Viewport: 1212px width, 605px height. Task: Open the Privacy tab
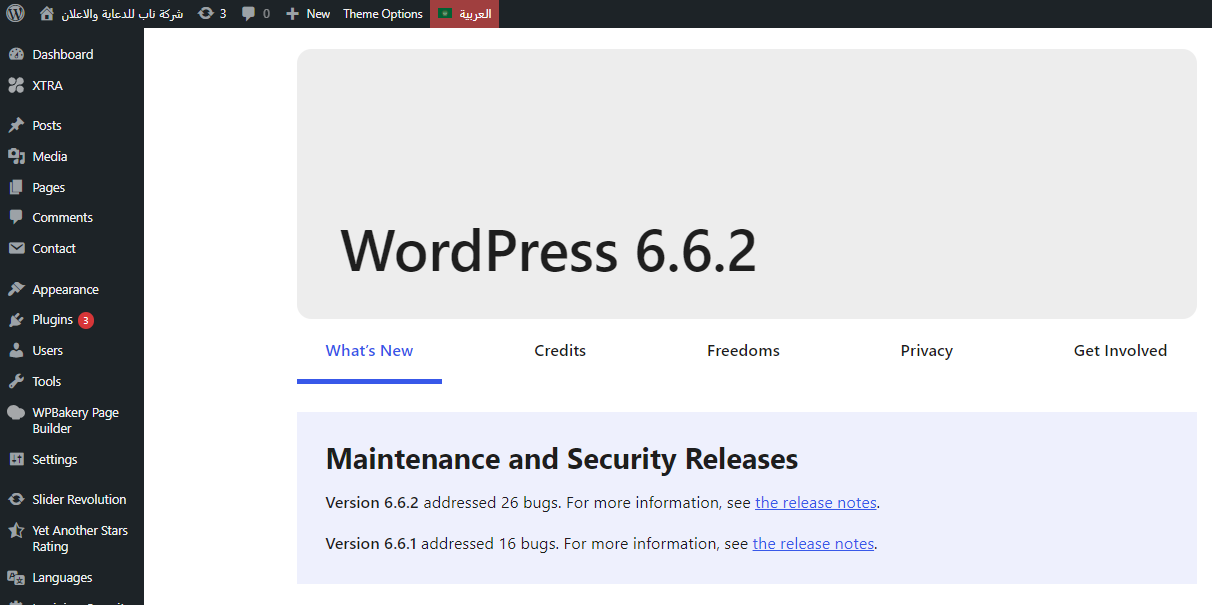tap(926, 351)
